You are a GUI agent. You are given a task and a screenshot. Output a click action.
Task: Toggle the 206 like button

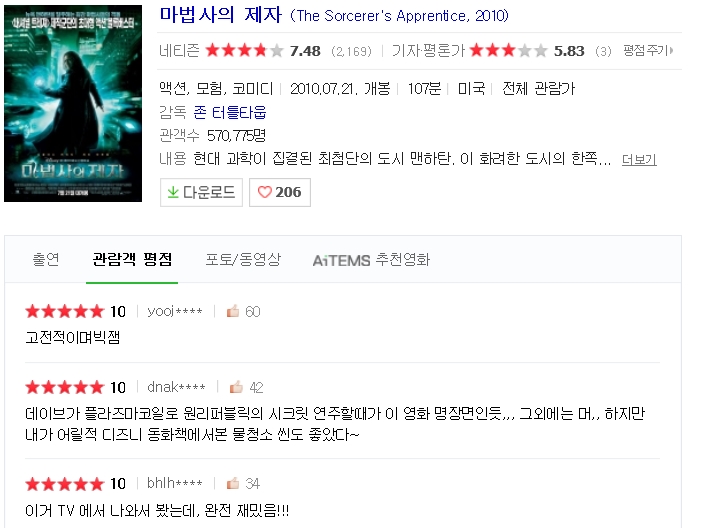[280, 192]
